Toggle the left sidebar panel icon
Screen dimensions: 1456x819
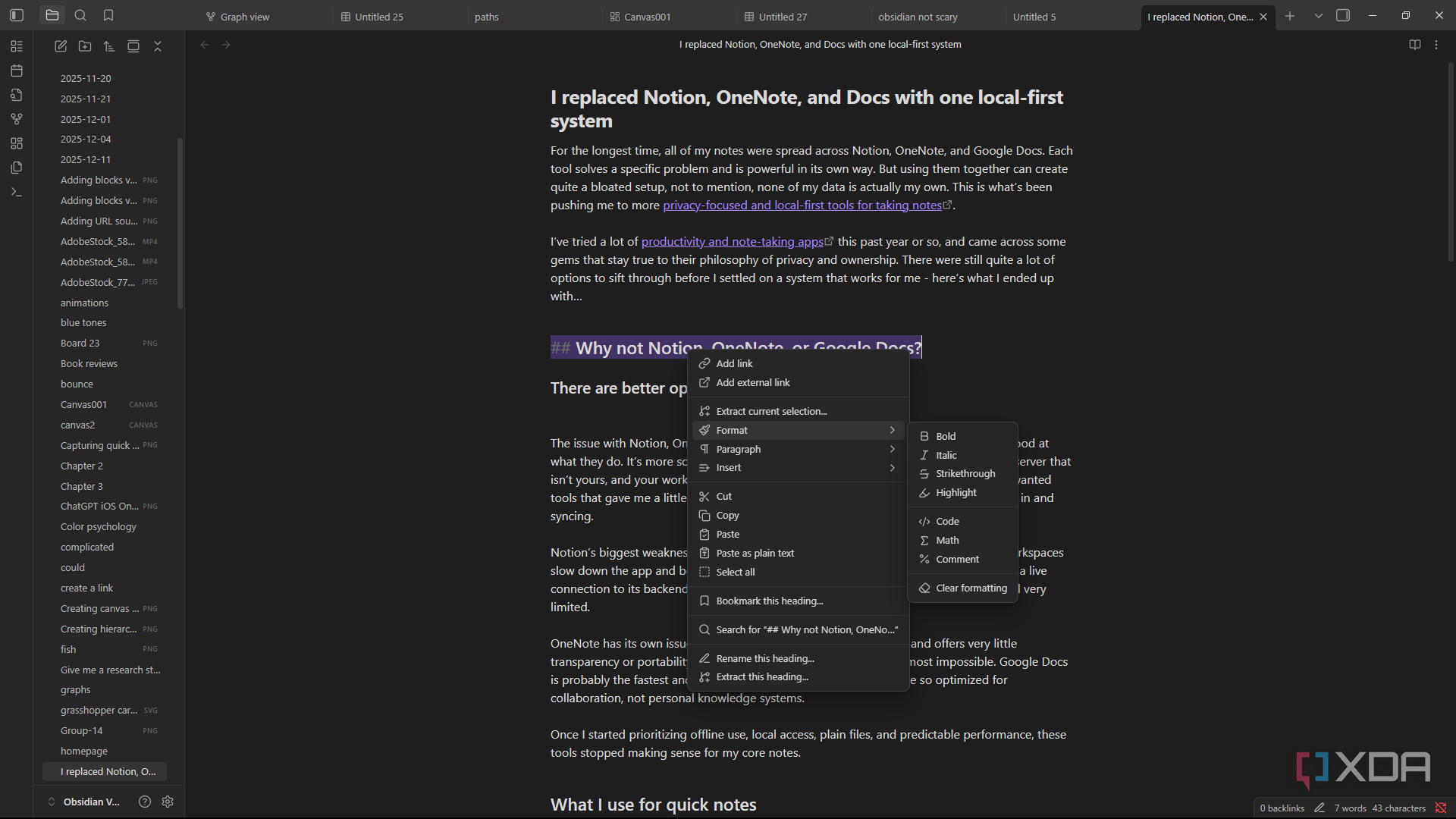pos(17,15)
